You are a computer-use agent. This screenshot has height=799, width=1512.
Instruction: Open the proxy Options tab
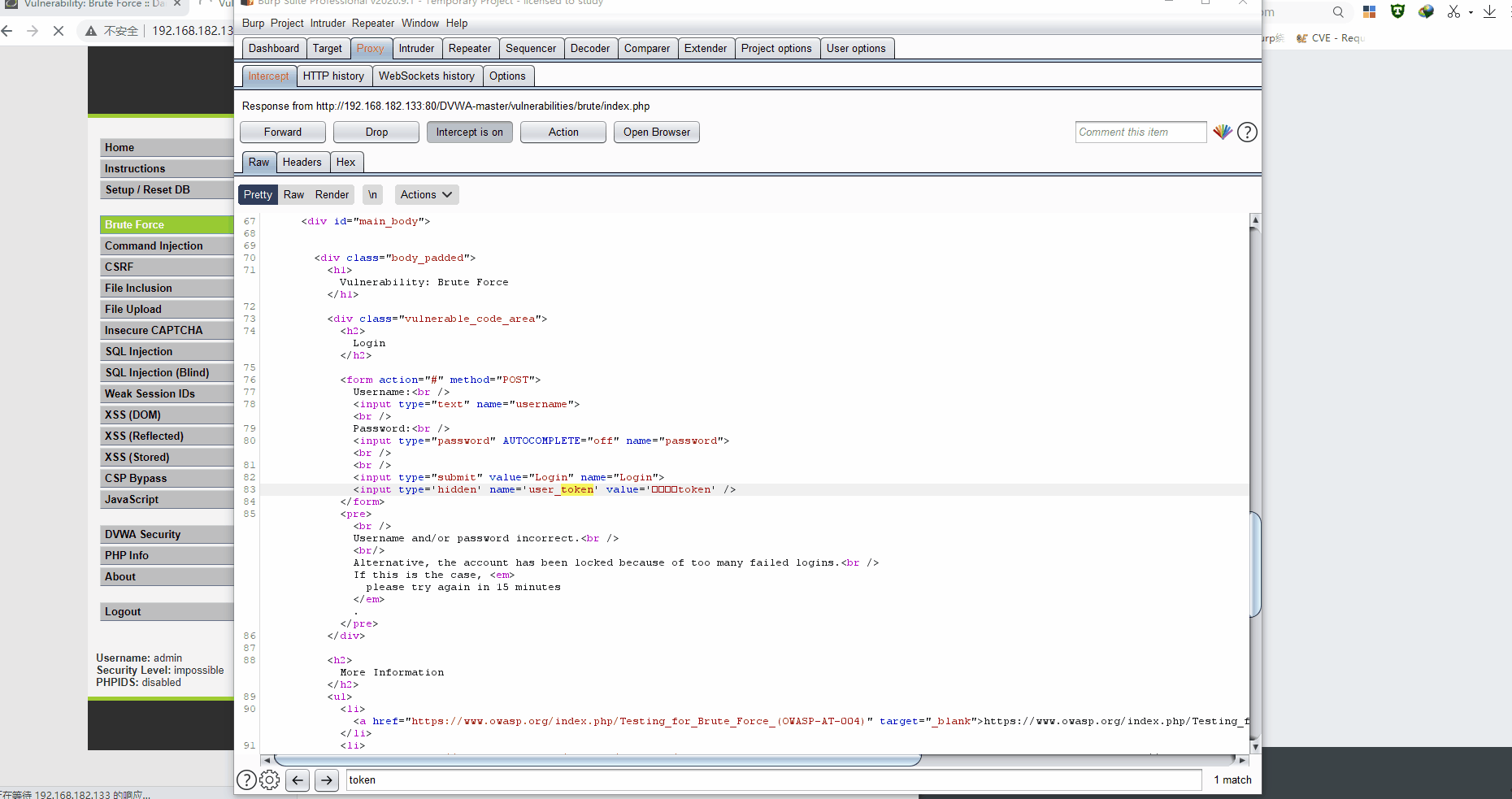click(x=507, y=76)
